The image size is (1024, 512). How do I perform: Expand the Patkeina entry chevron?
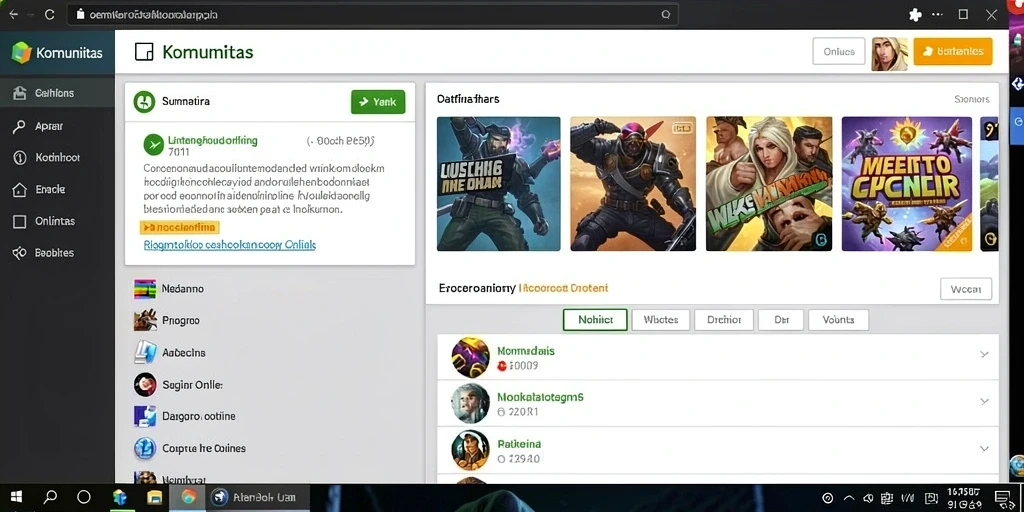[x=984, y=449]
